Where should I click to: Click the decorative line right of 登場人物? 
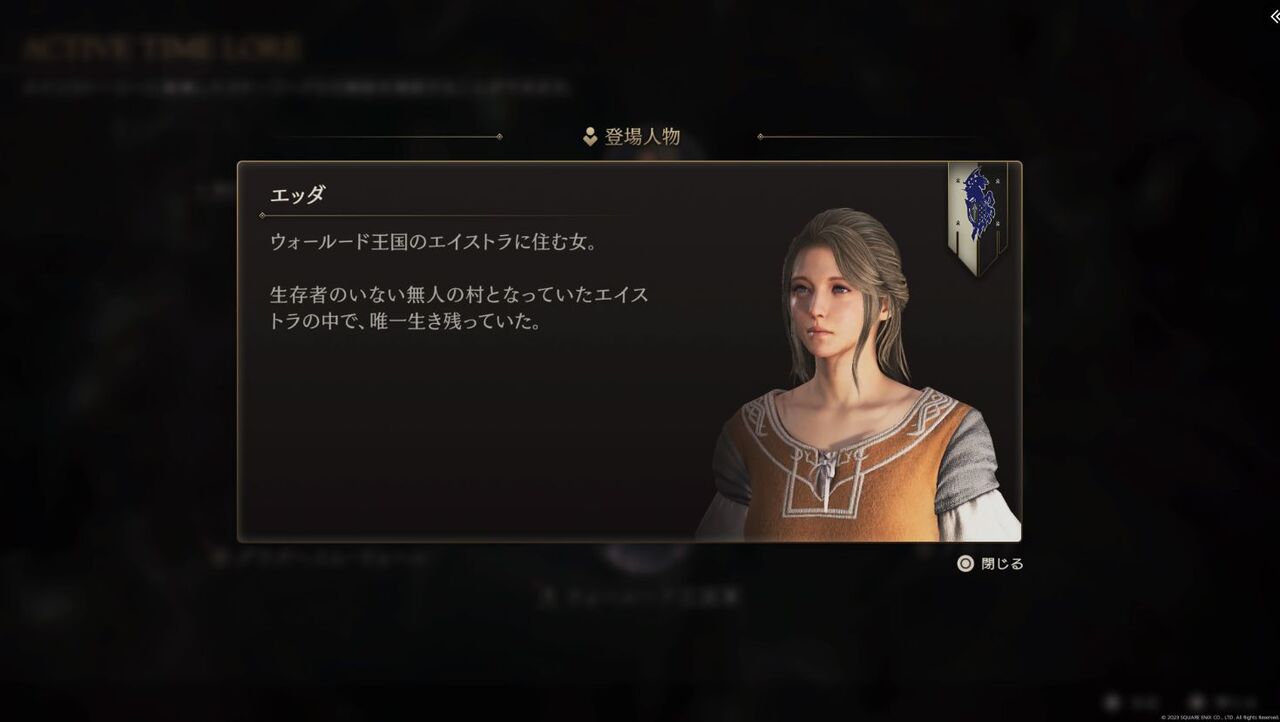(x=868, y=137)
